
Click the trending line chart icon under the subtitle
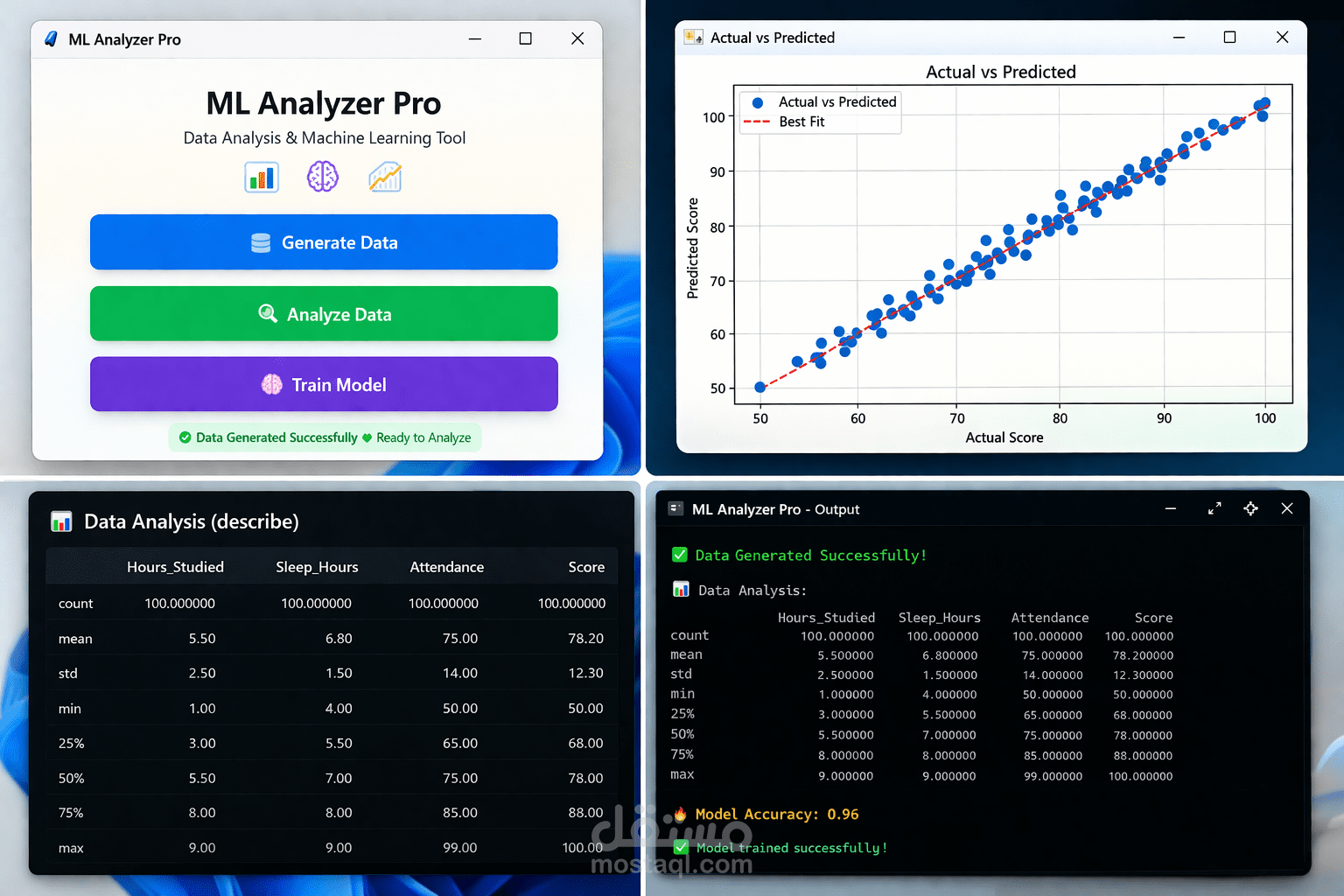pos(385,176)
